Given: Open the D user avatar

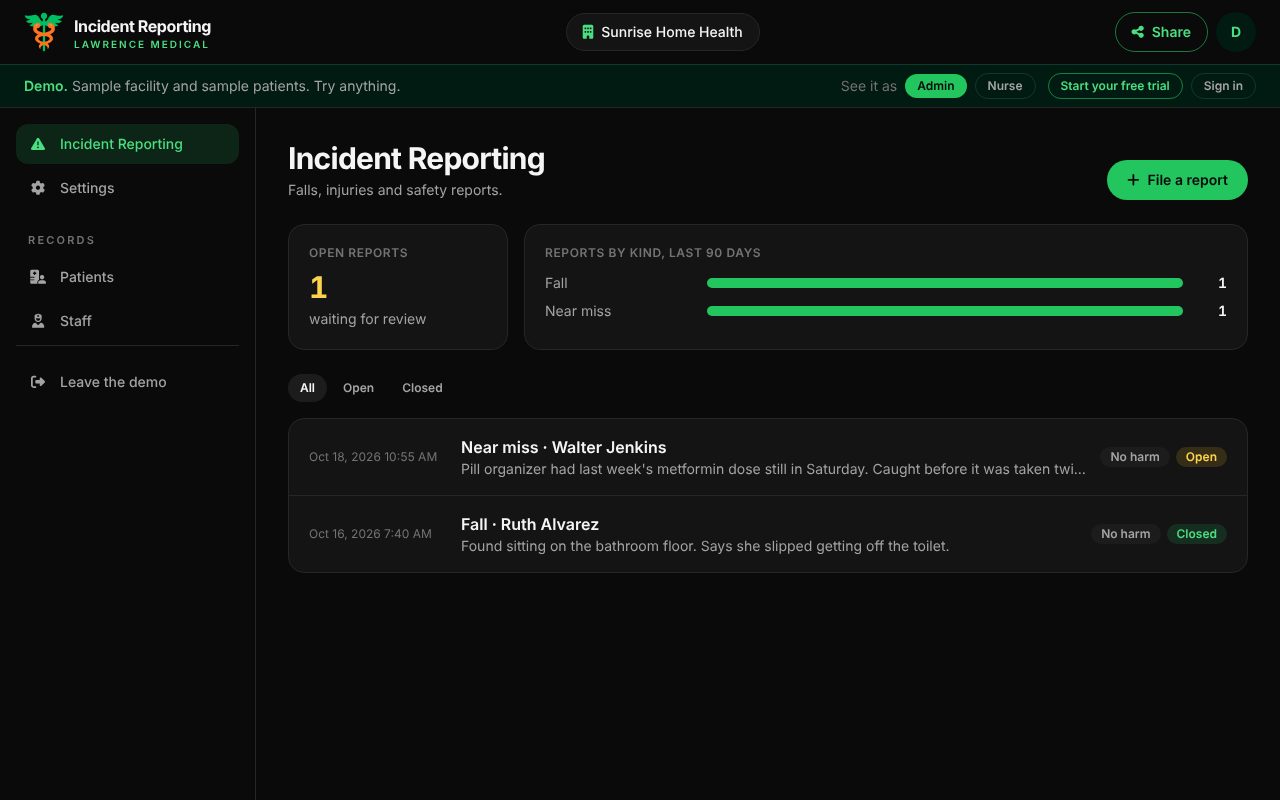Looking at the screenshot, I should [x=1236, y=32].
